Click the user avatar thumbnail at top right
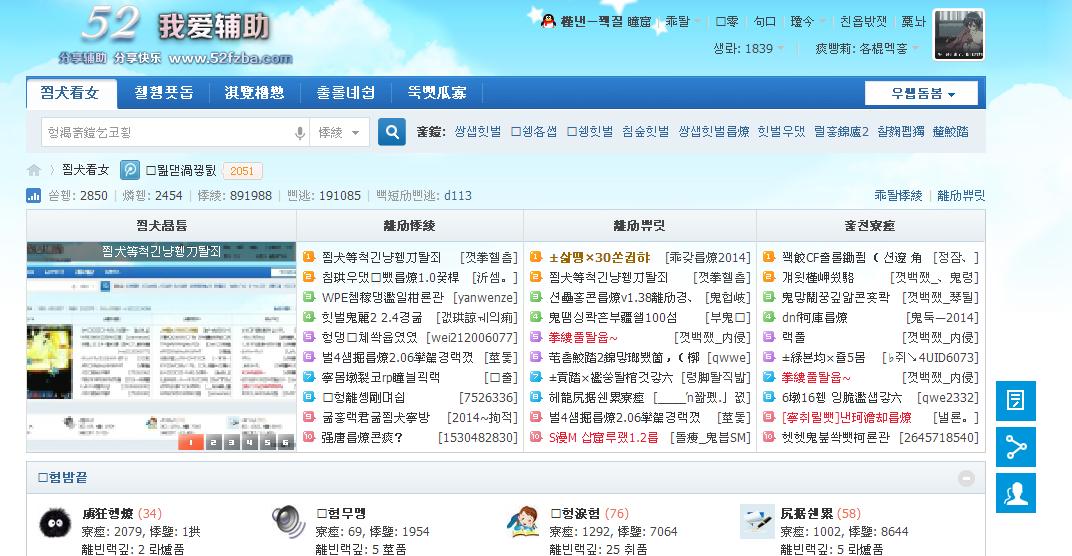 [958, 36]
